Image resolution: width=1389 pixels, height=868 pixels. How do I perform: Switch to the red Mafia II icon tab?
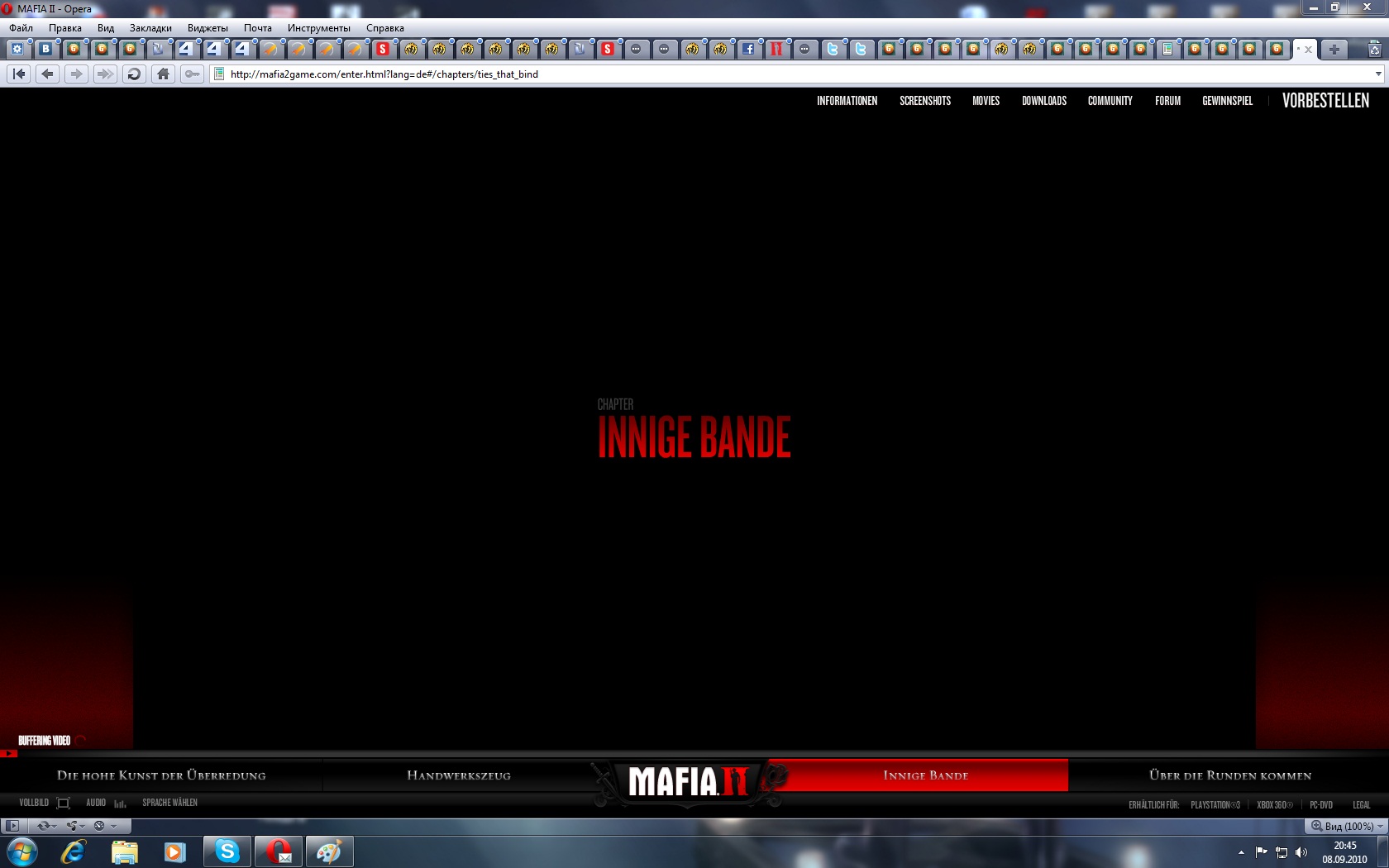776,49
